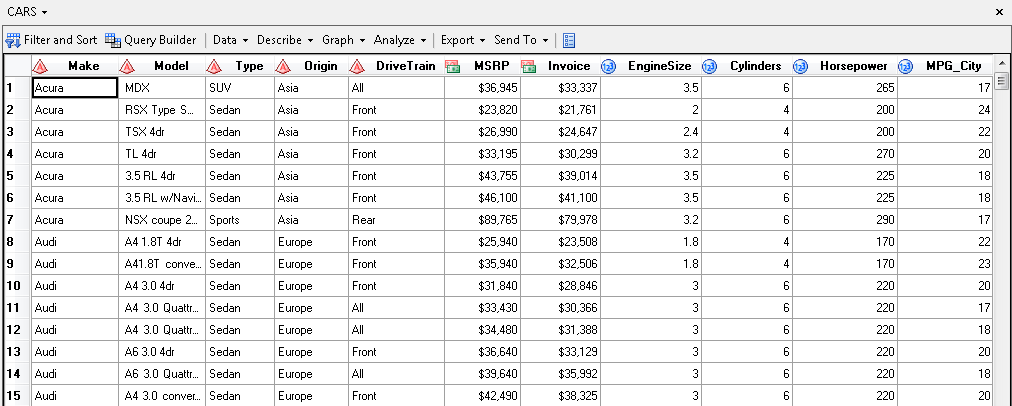Select row header number 15
Viewport: 1012px width, 406px height.
(17, 395)
